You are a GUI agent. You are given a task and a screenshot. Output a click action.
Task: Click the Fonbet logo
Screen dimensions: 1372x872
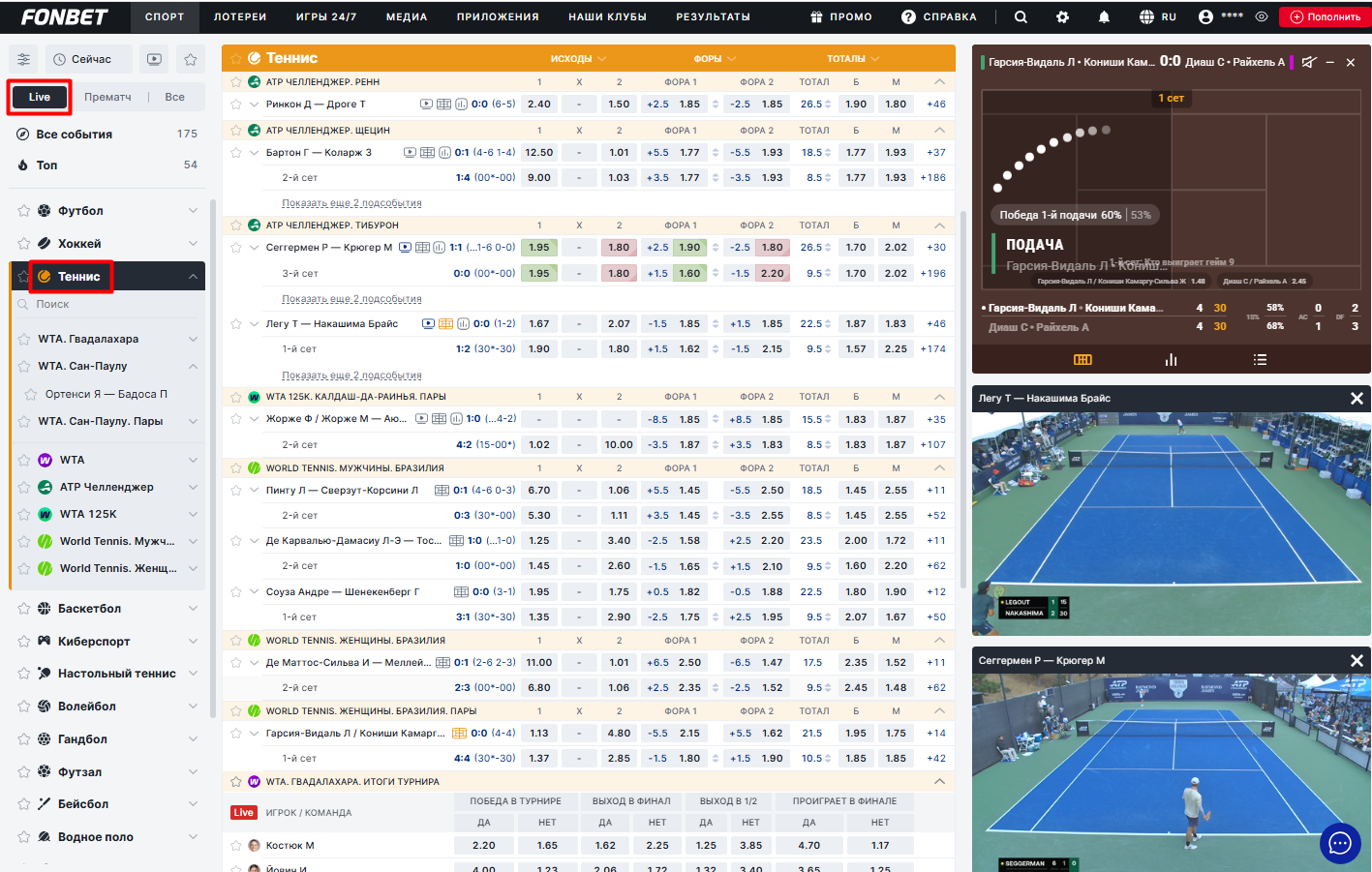65,16
